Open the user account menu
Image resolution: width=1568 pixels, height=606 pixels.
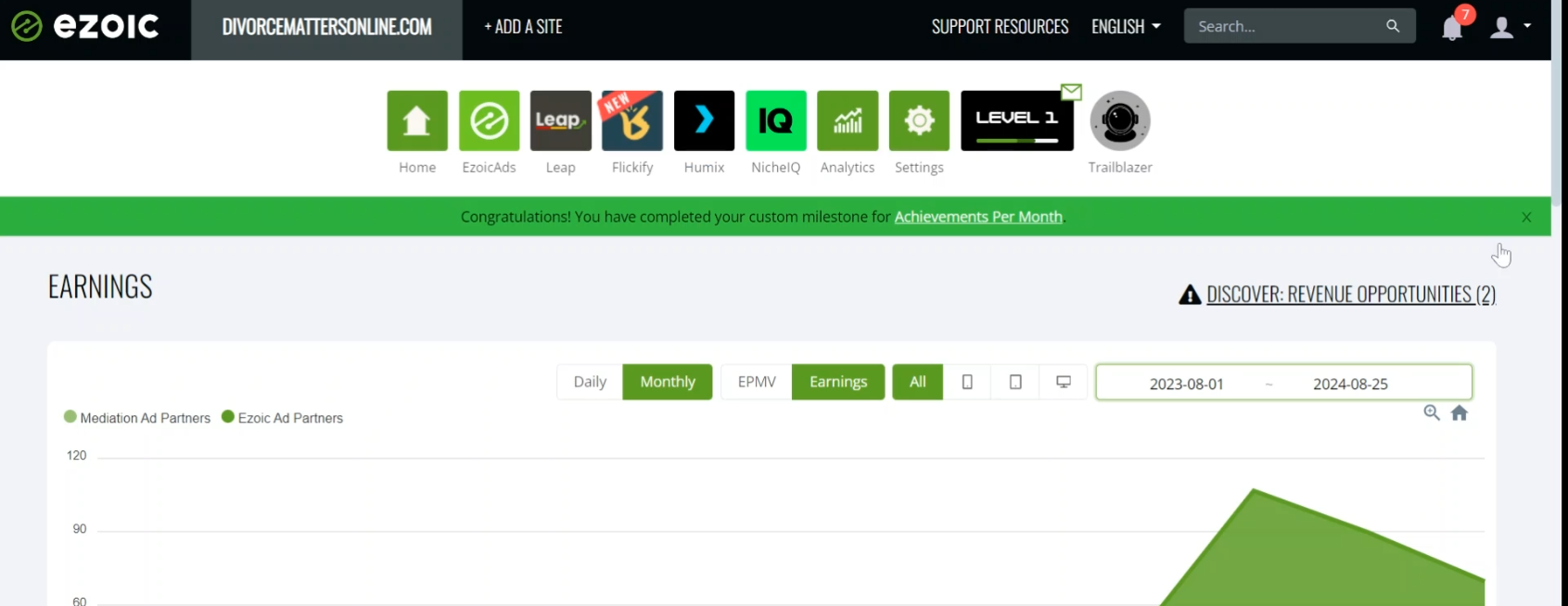tap(1510, 27)
